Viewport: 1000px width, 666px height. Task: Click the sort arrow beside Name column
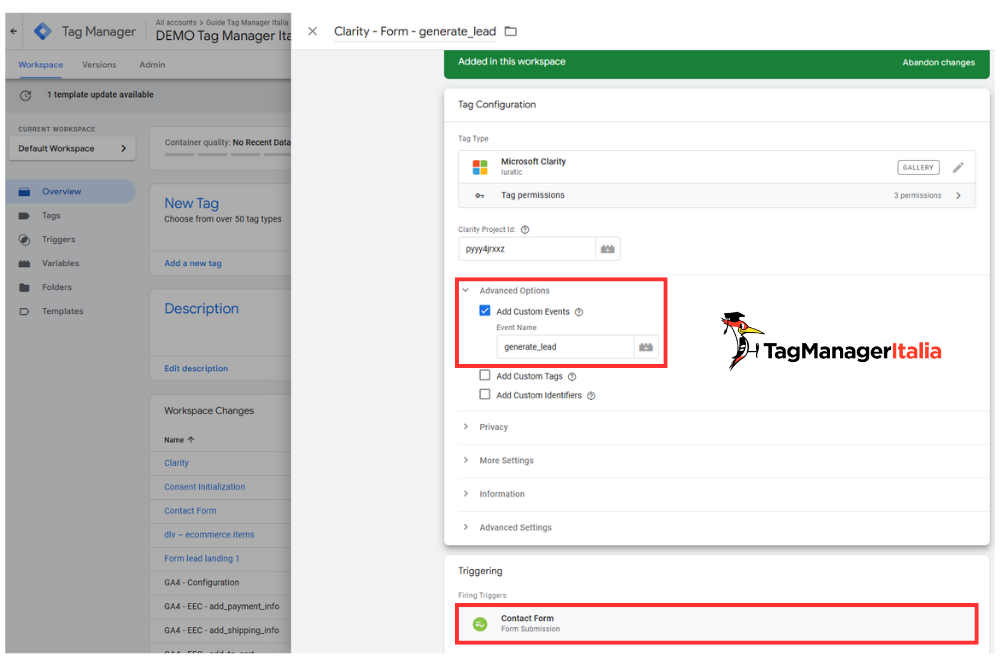[191, 440]
